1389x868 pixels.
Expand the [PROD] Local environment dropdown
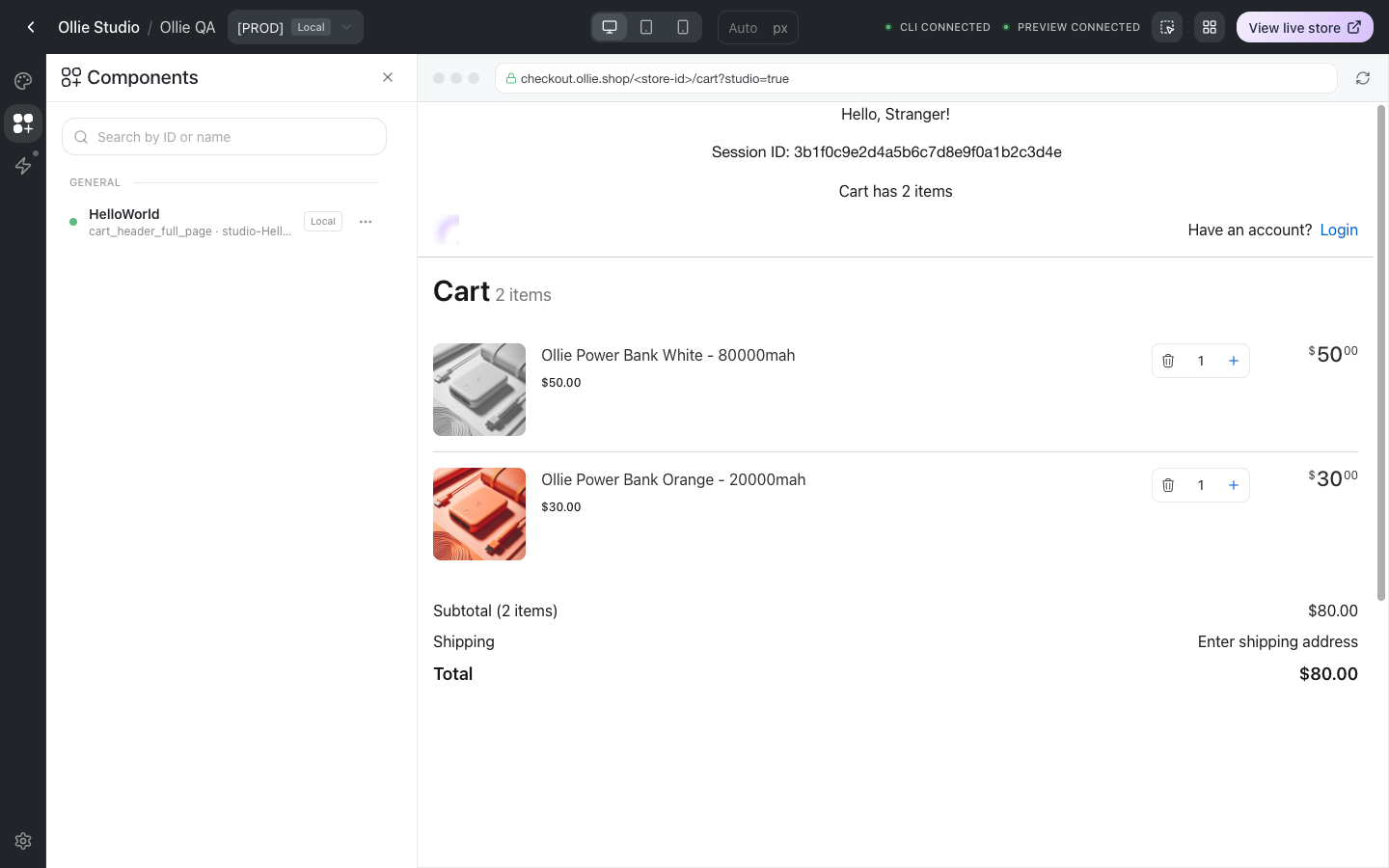(295, 27)
